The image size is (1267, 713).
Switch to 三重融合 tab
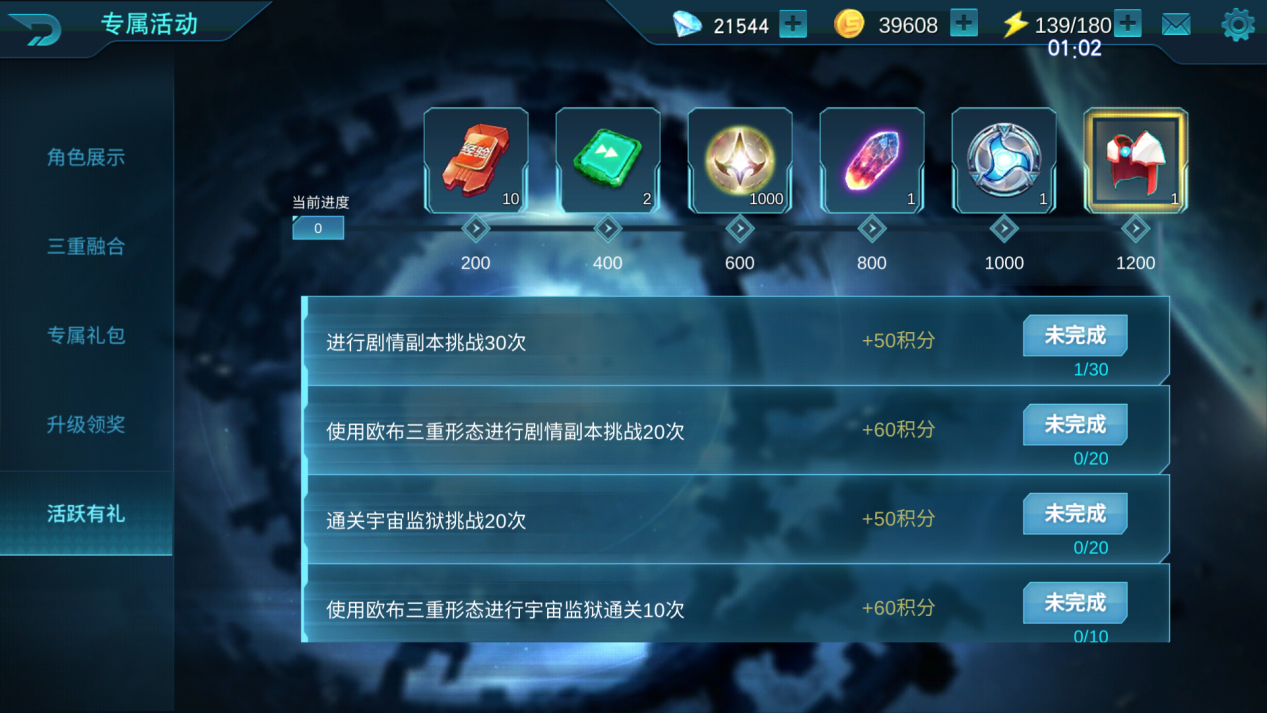point(86,246)
